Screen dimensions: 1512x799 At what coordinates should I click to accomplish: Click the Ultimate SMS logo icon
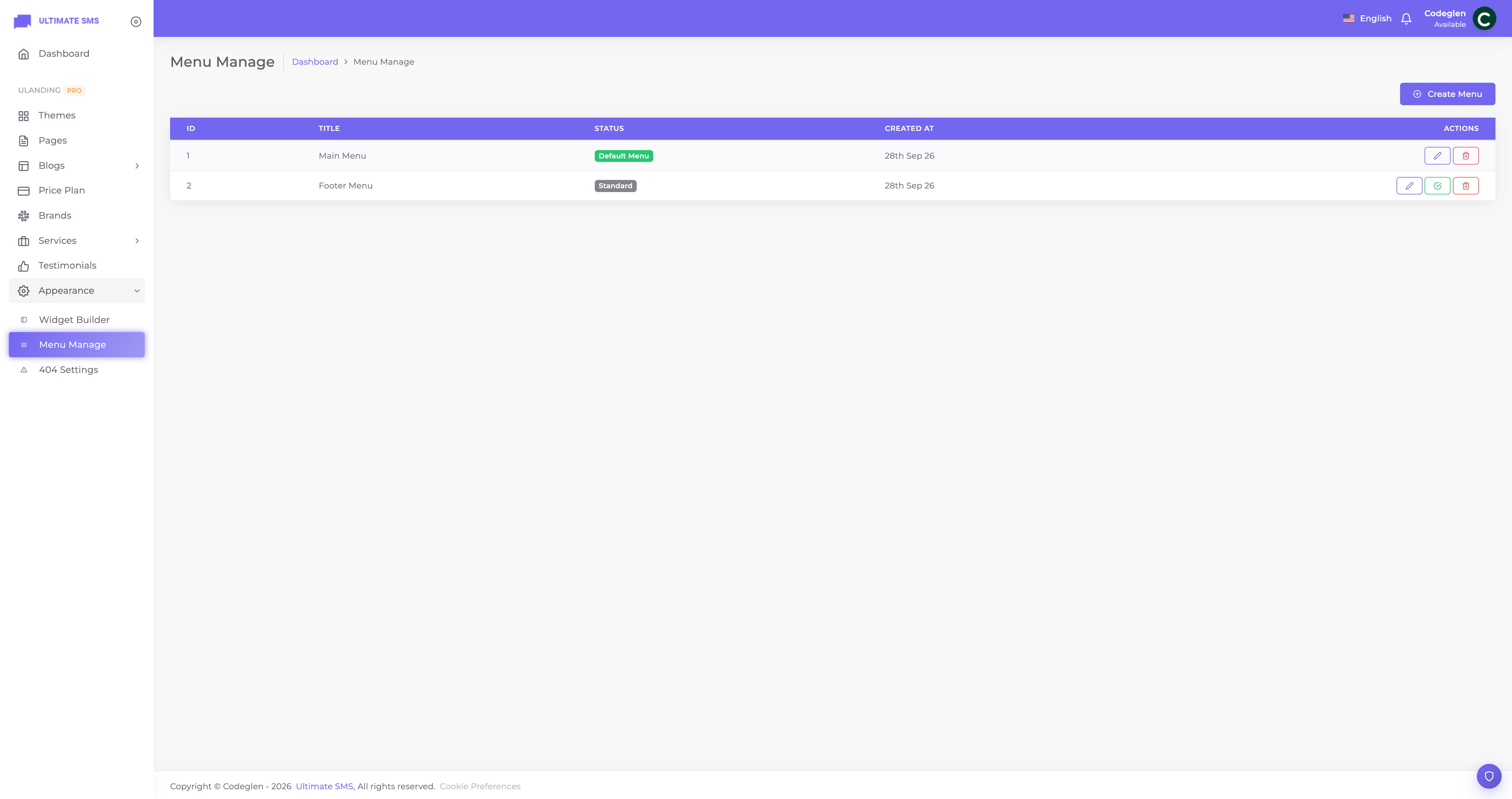22,21
